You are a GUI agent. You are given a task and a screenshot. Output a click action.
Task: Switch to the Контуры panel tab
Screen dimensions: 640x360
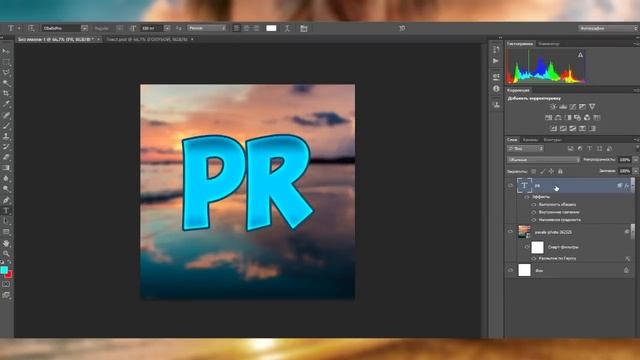(552, 140)
